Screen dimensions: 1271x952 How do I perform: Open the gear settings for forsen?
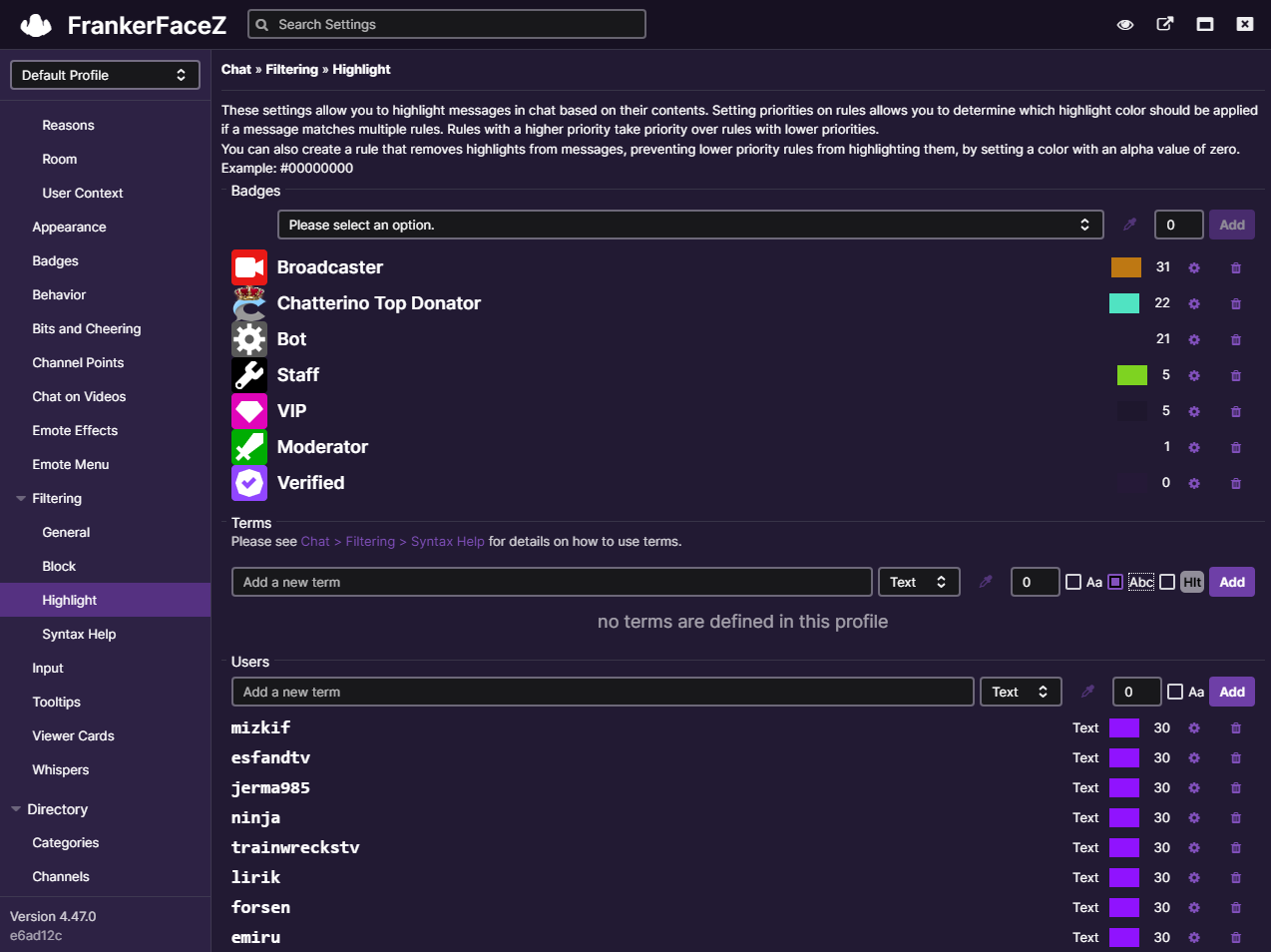click(x=1194, y=908)
